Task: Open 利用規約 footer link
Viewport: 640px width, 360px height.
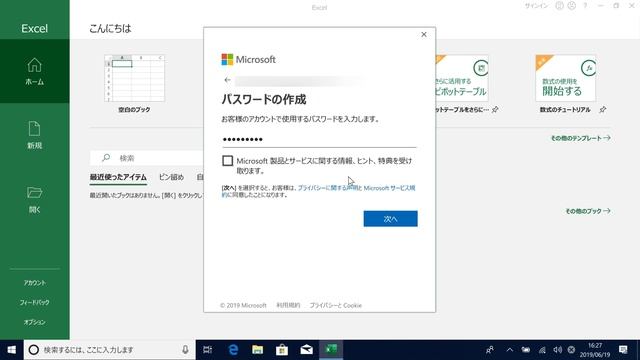Action: coord(288,305)
